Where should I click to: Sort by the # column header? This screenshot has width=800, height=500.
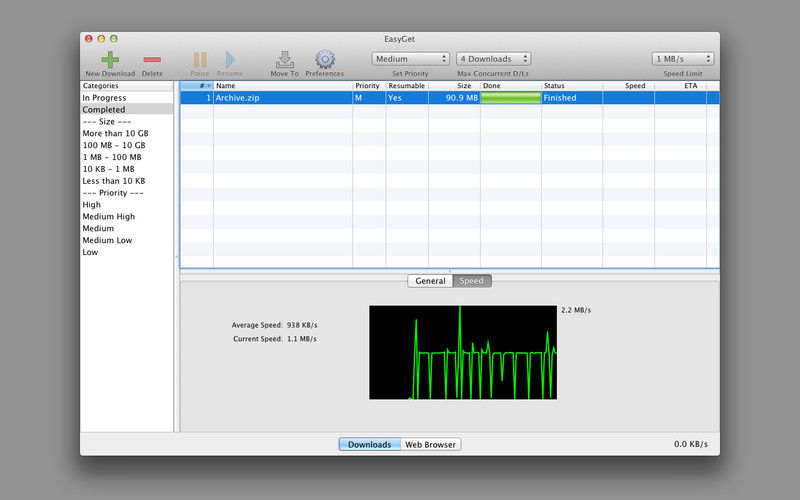[196, 86]
